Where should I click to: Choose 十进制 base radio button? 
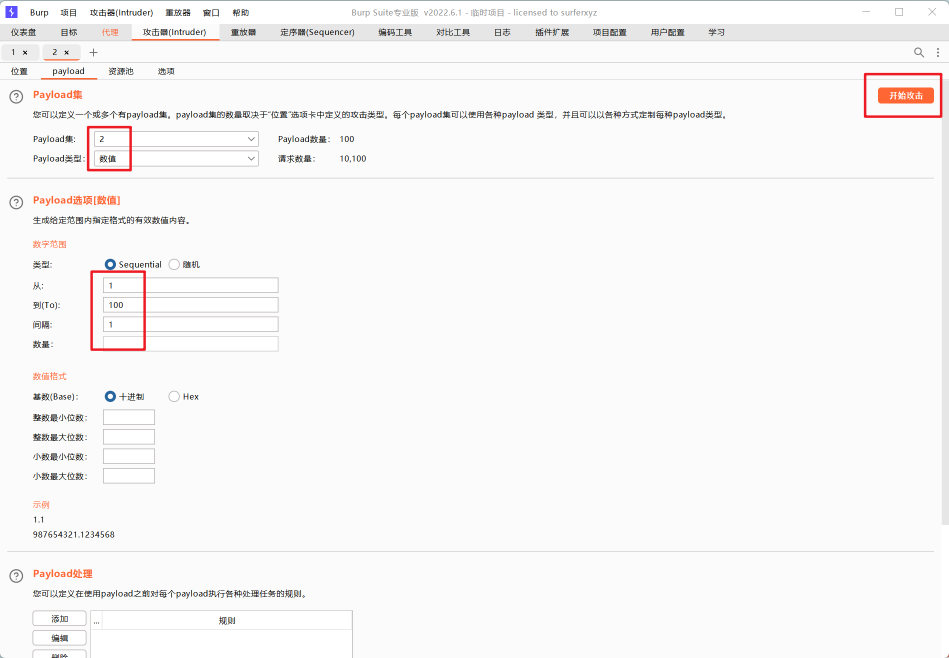[110, 396]
